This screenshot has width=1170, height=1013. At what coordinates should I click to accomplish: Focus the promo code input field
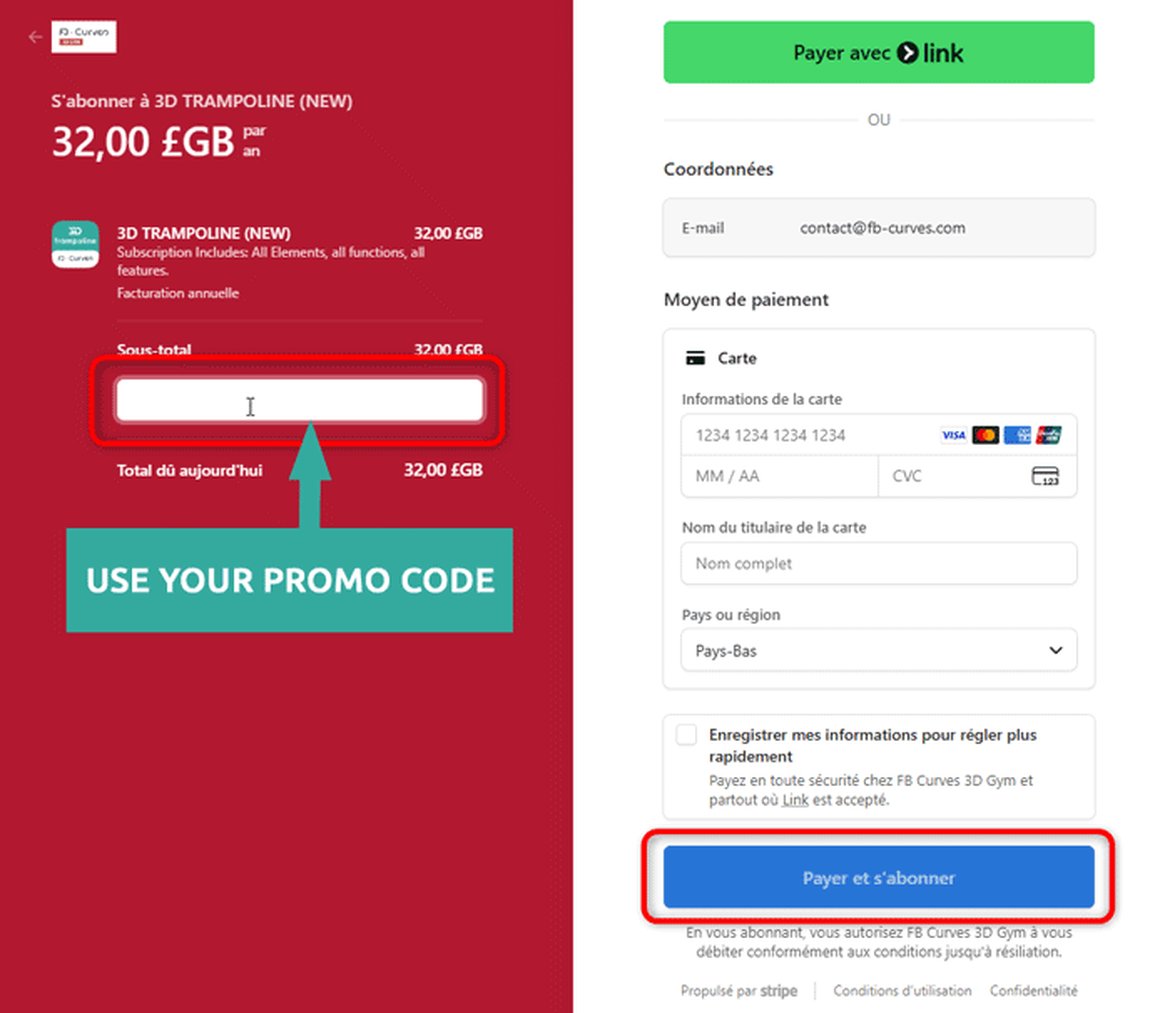point(300,401)
